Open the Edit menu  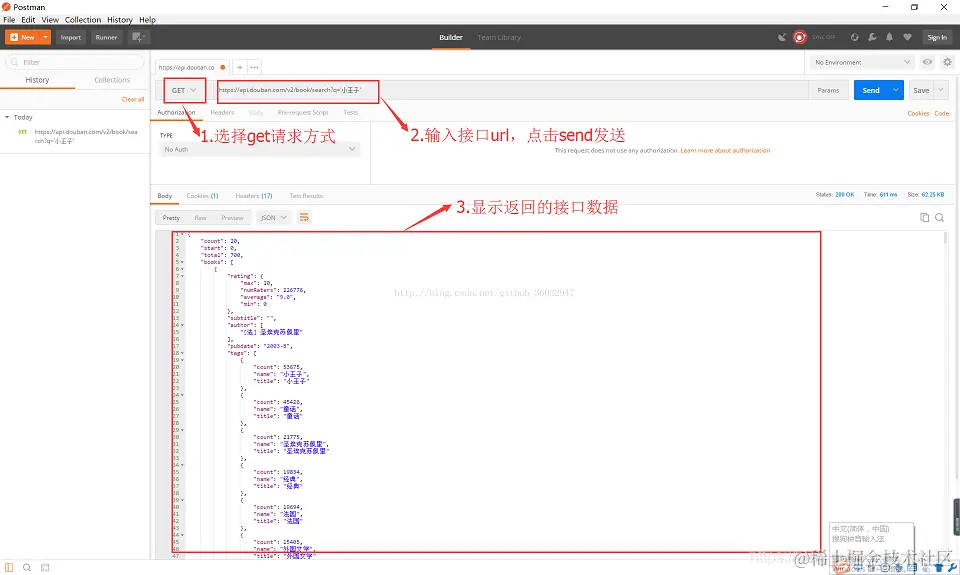point(28,20)
